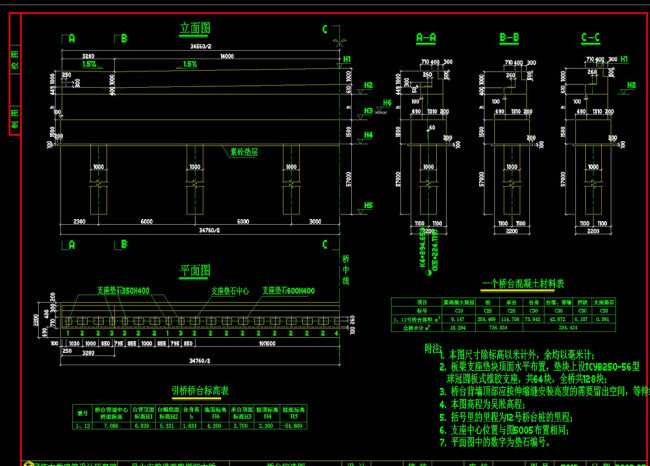The width and height of the screenshot is (650, 466).
Task: Select the A-A section title
Action: tap(426, 38)
